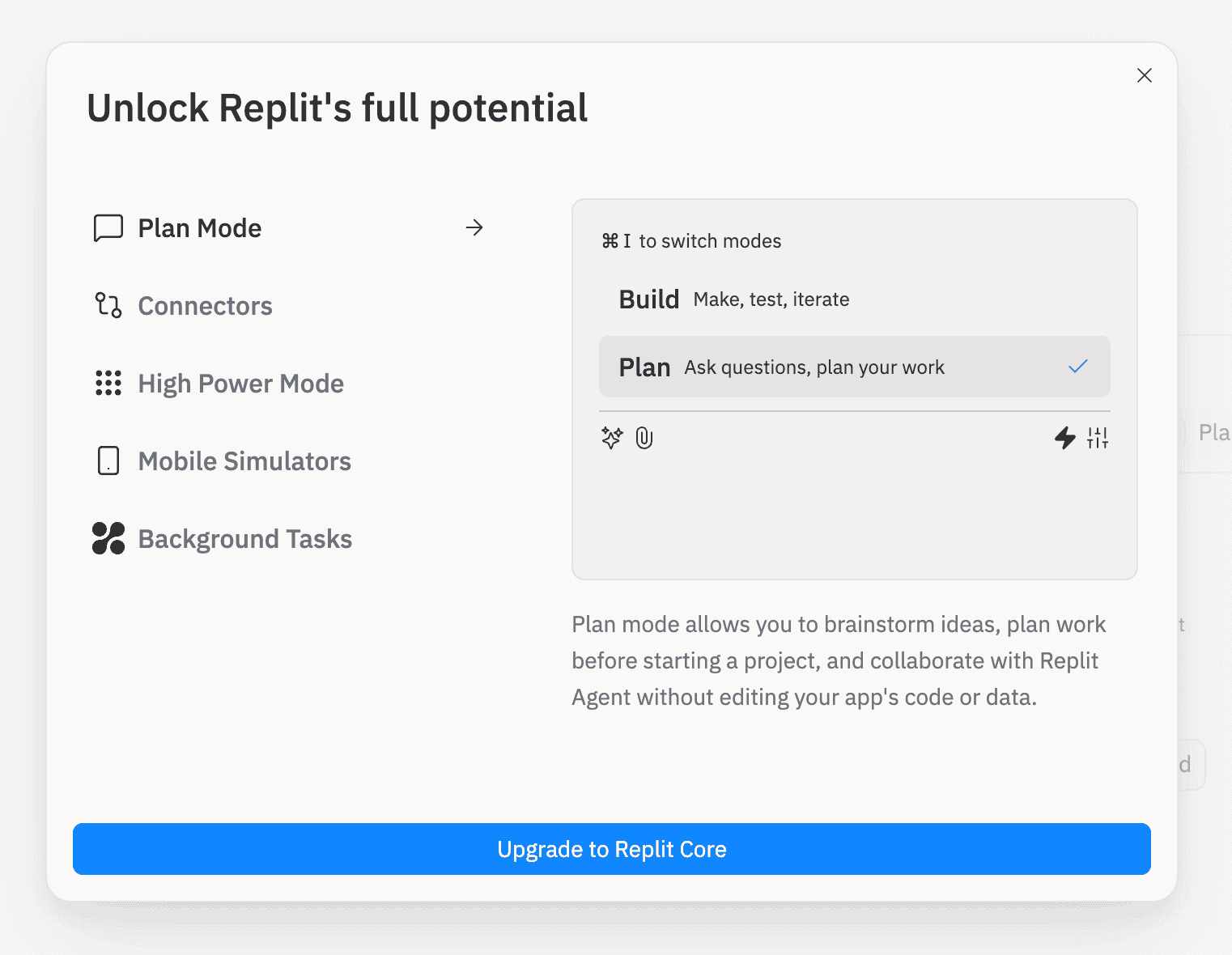The image size is (1232, 955).
Task: Click the sparkles improve prompt icon
Action: [612, 438]
